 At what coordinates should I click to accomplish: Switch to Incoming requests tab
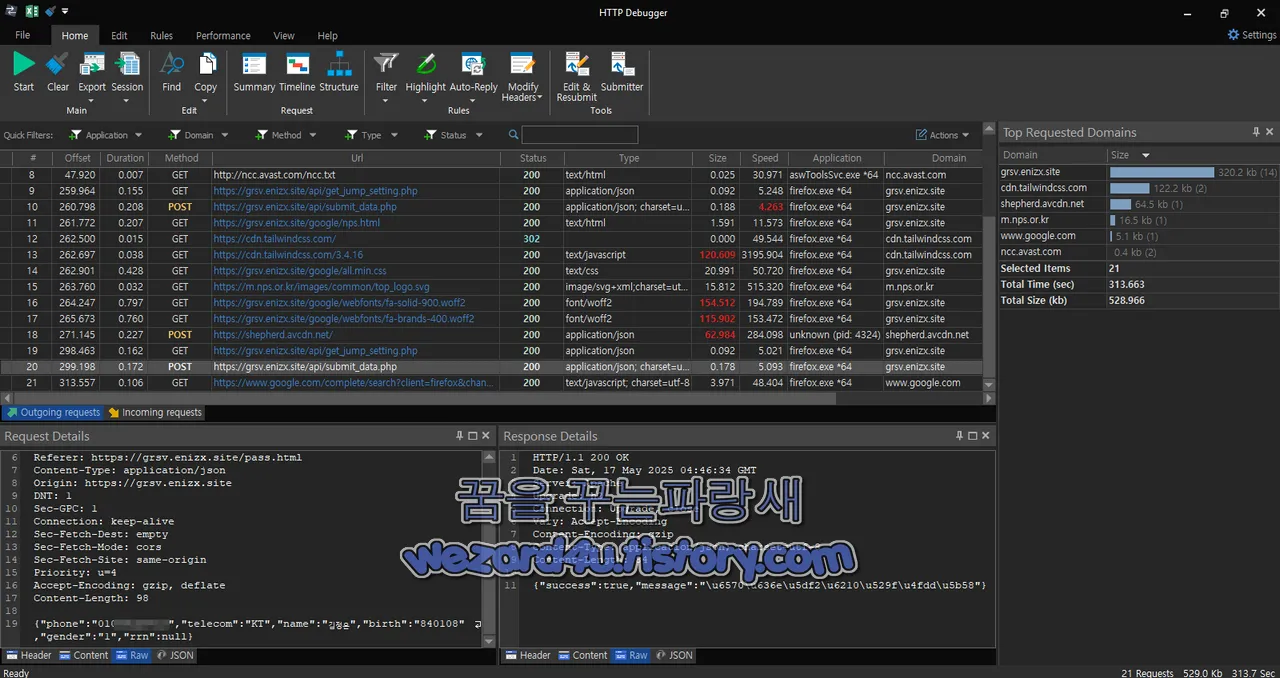(x=154, y=412)
